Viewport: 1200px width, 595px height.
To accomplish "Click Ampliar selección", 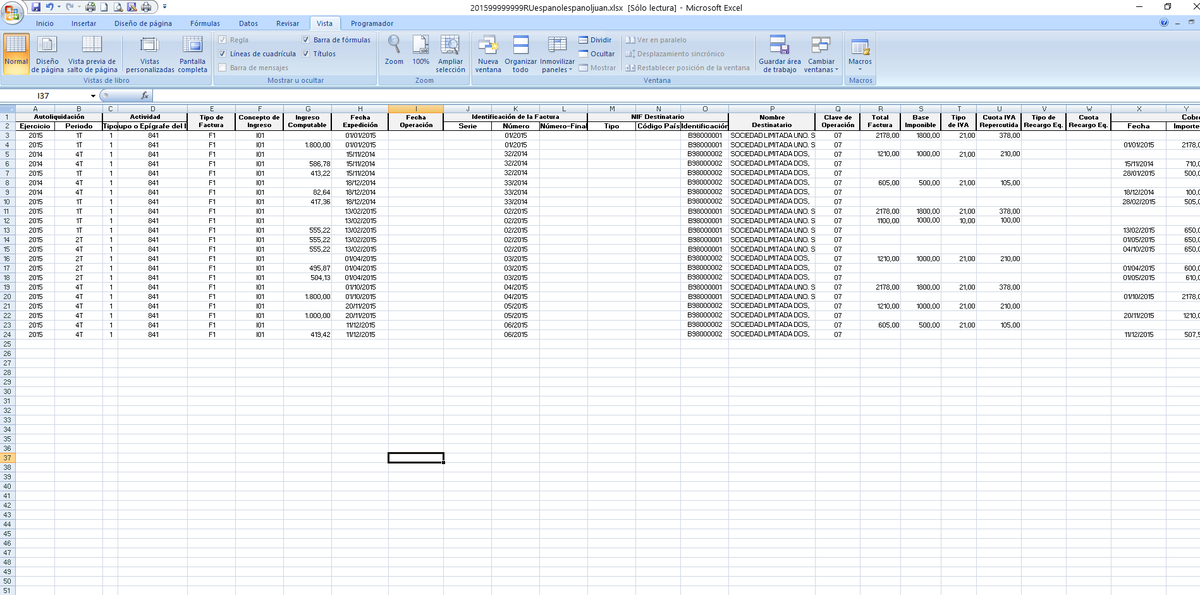I will (x=451, y=53).
